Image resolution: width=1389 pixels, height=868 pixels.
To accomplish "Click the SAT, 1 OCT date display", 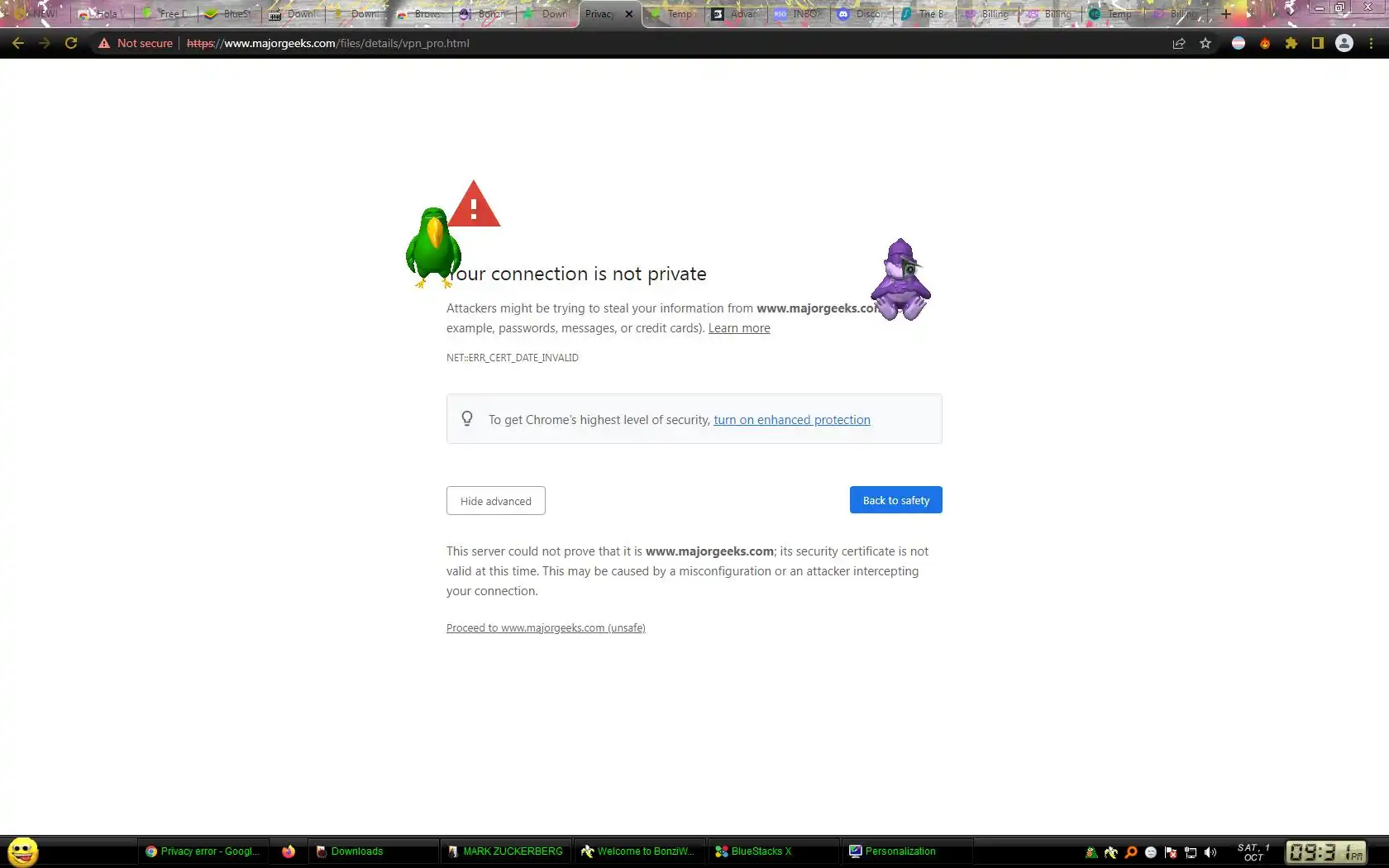I will pyautogui.click(x=1253, y=852).
